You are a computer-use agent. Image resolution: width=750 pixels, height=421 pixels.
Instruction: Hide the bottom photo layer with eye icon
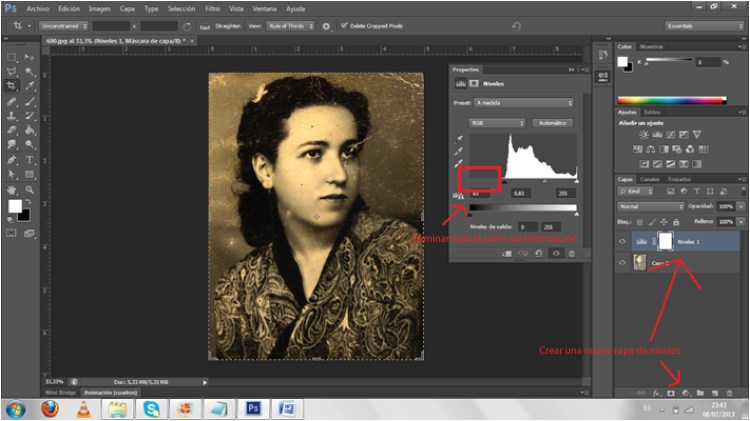pyautogui.click(x=623, y=263)
